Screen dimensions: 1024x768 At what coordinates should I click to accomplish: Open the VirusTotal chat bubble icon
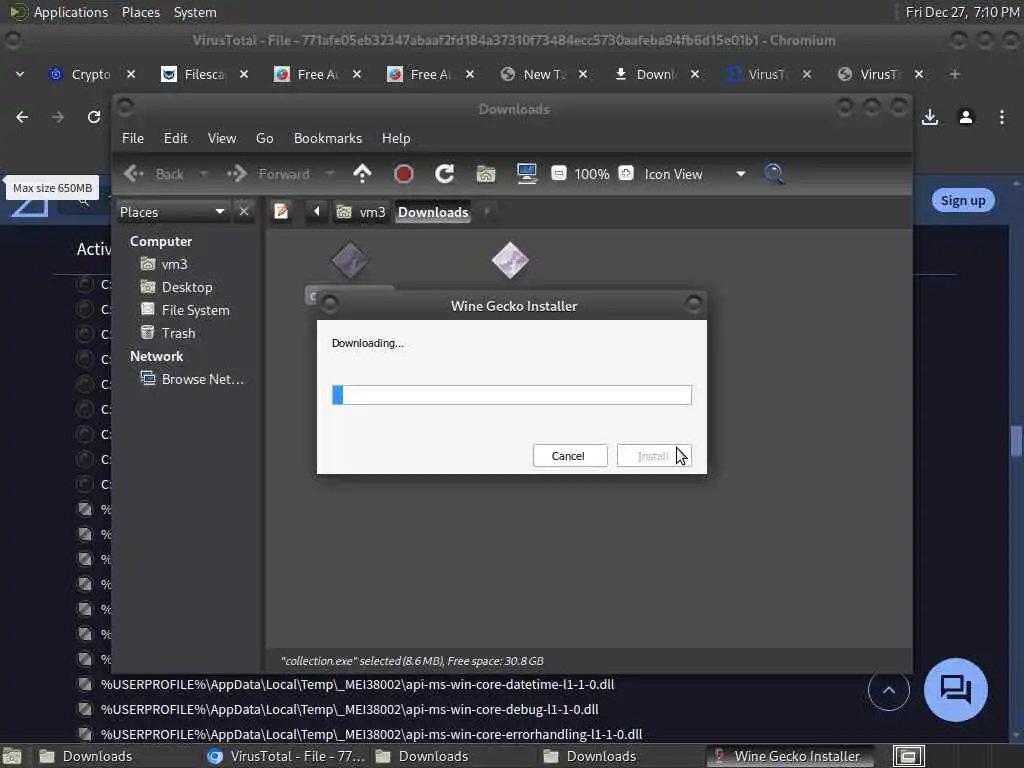955,690
